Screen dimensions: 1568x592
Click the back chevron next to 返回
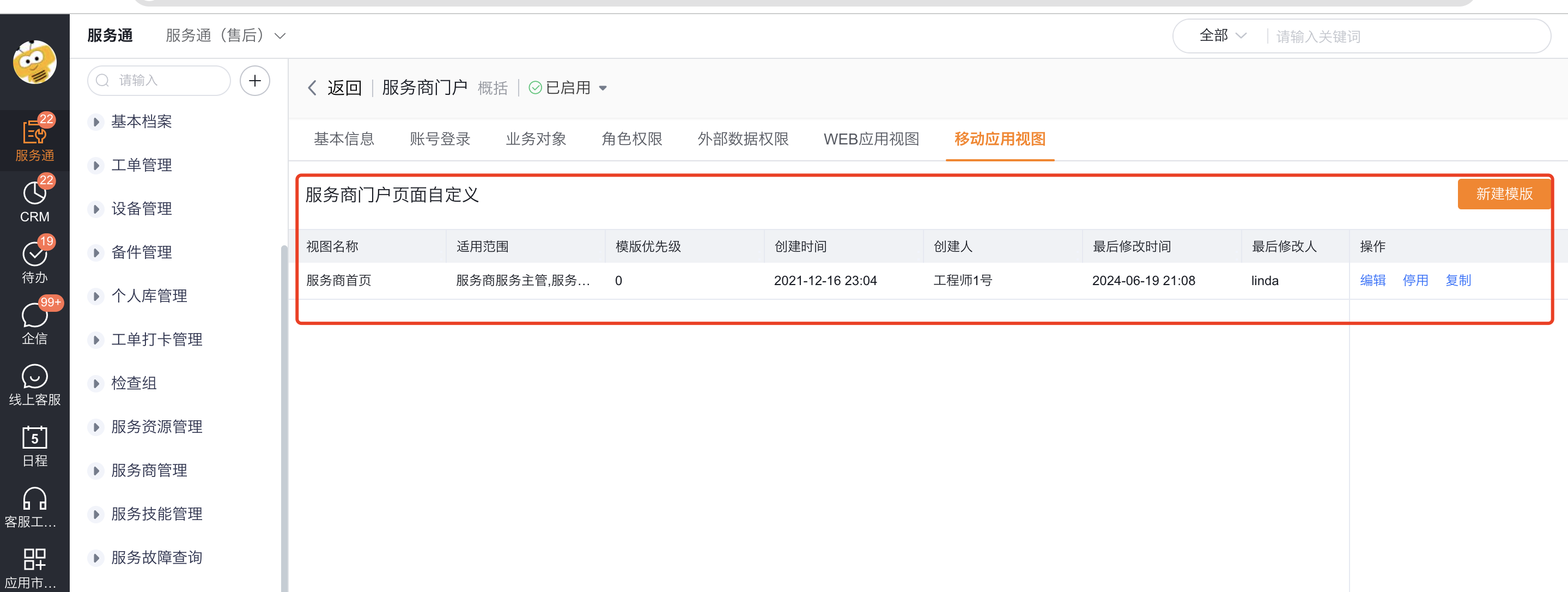pyautogui.click(x=312, y=88)
